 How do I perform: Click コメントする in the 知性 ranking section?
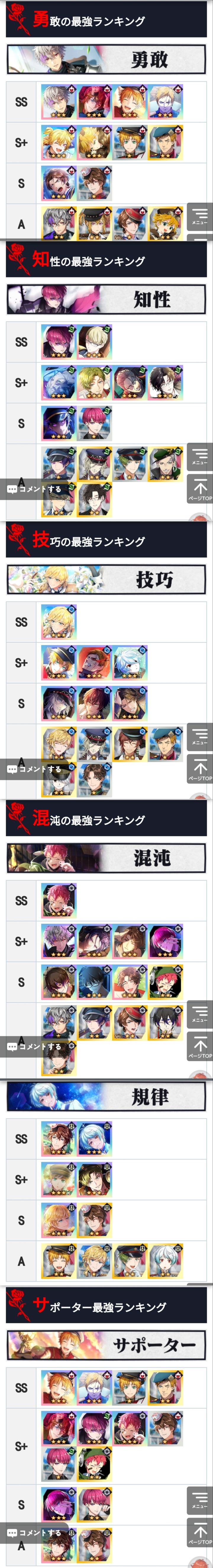coord(34,489)
